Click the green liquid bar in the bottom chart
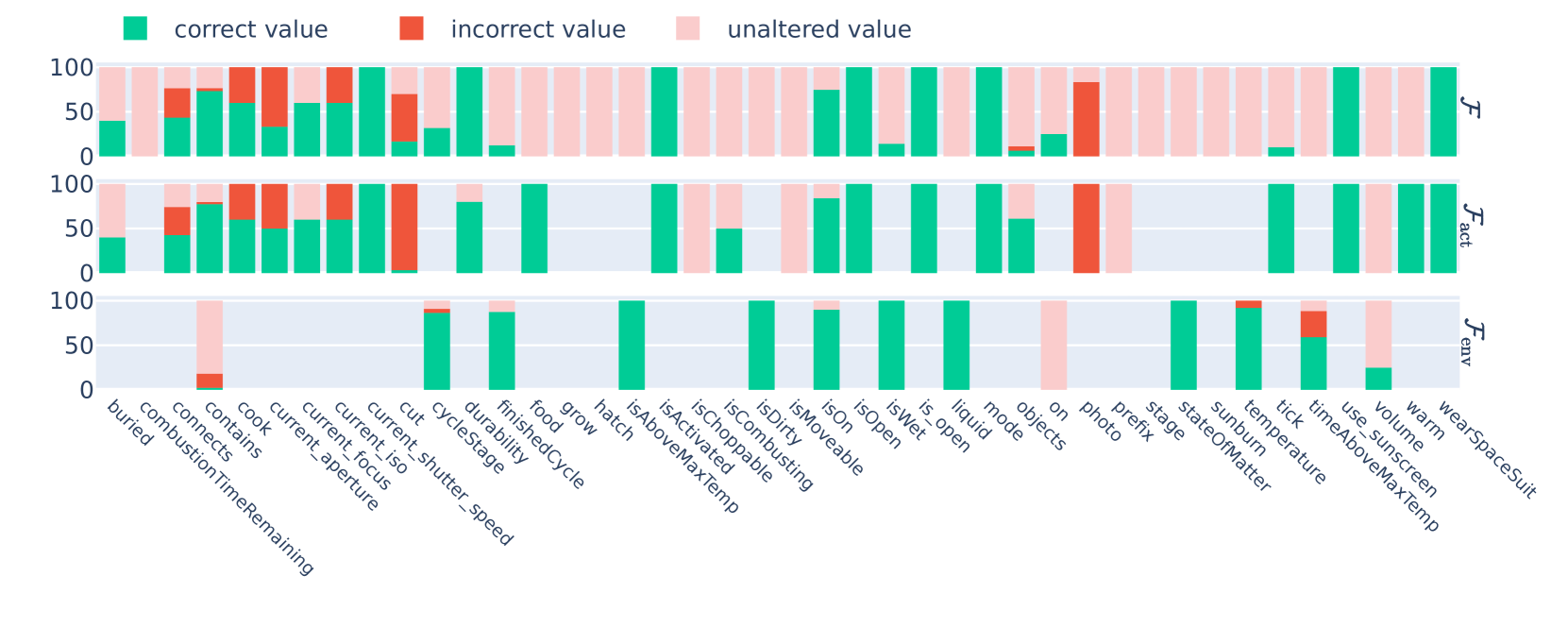This screenshot has height=627, width=1568. (956, 346)
